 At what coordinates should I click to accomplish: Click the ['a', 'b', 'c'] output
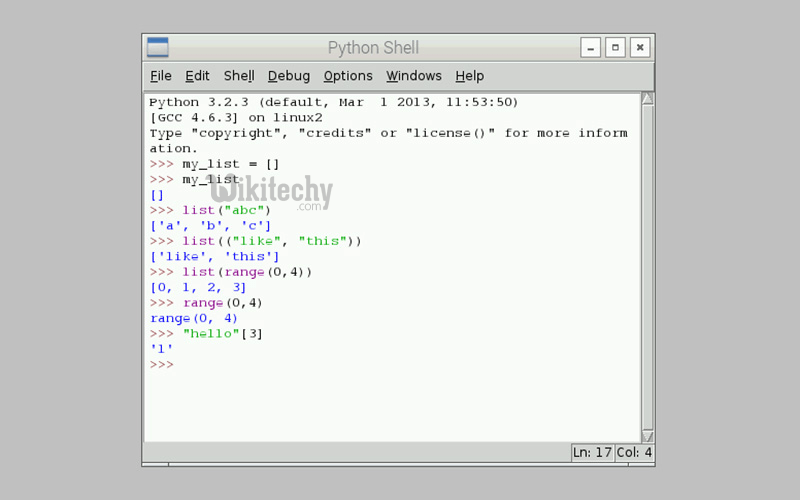point(210,226)
